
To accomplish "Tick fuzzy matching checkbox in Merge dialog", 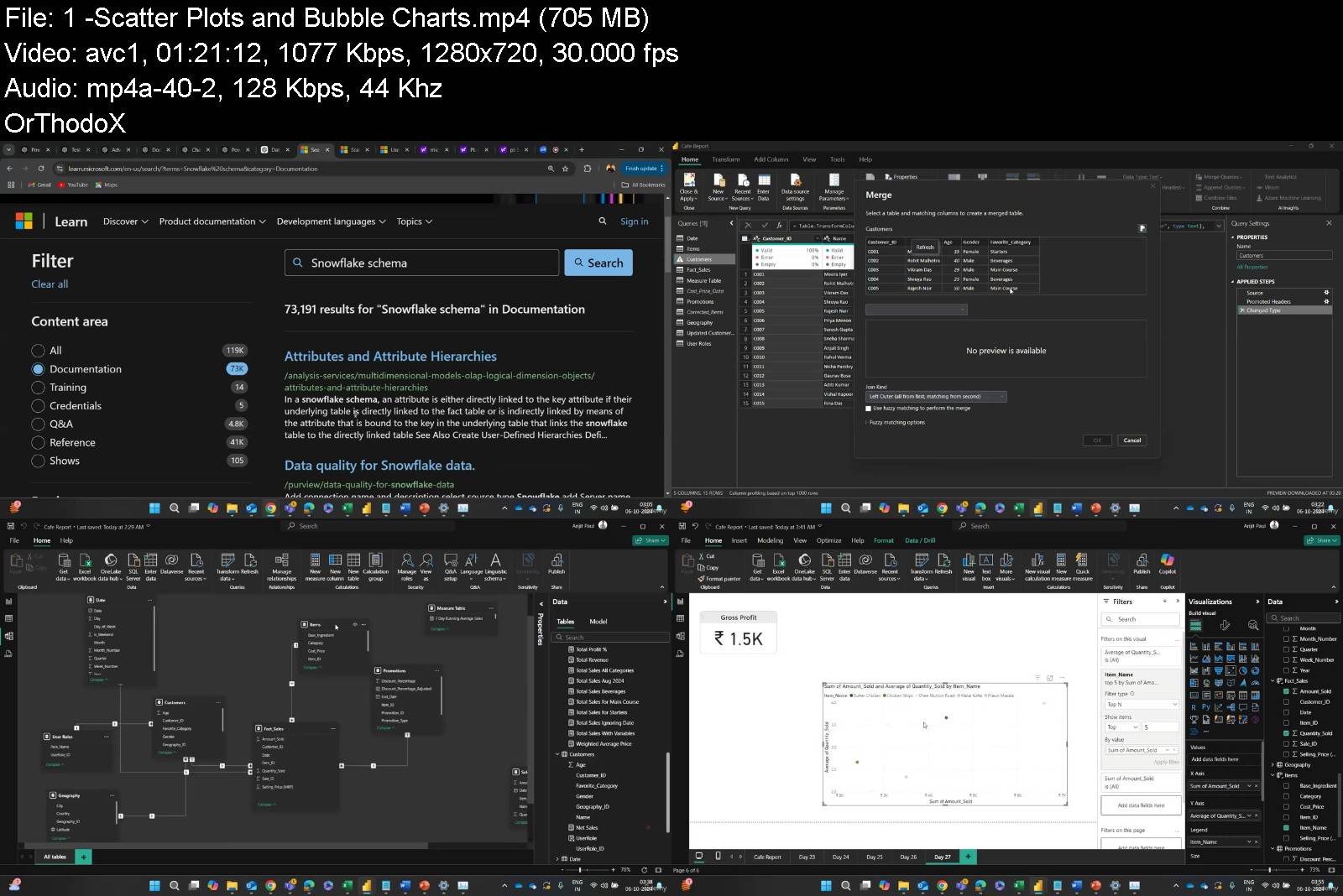I will [868, 409].
